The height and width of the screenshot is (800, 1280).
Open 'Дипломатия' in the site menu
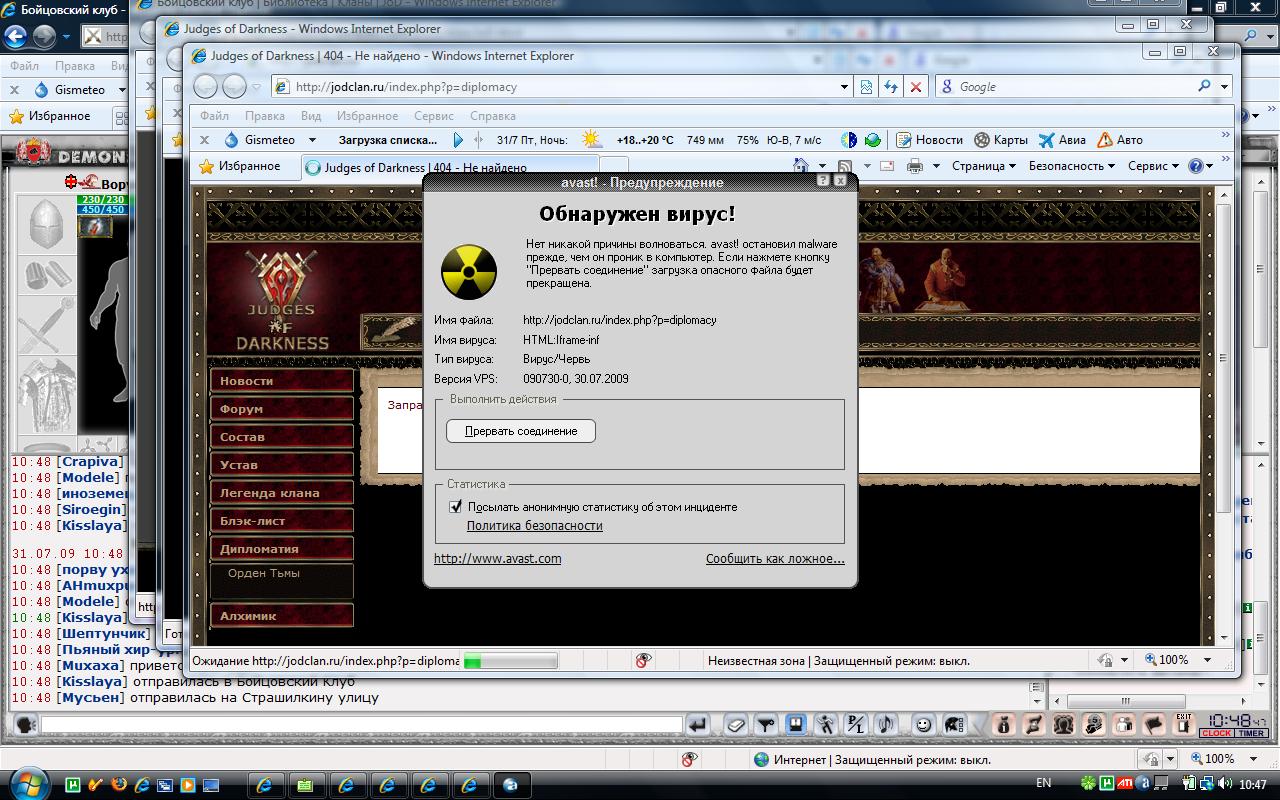tap(282, 549)
